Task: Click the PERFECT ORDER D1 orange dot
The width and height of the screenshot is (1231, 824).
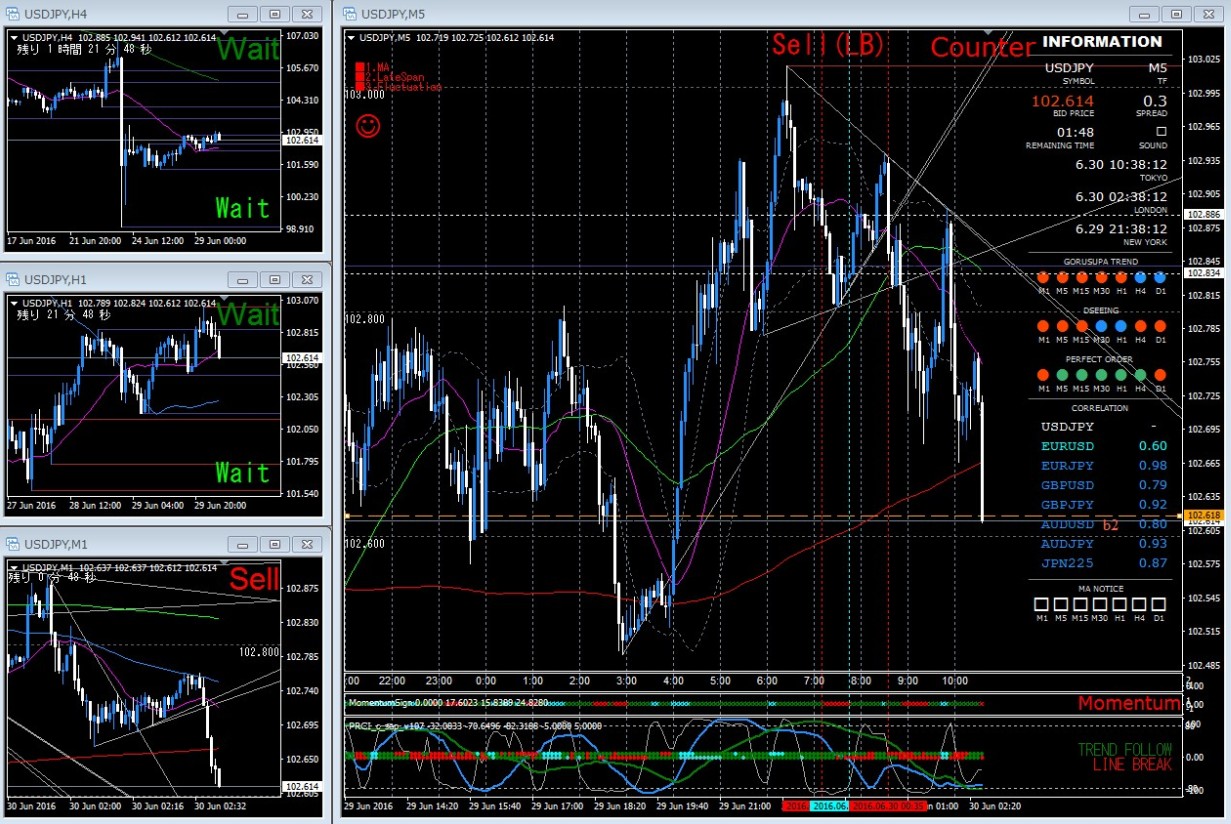Action: pos(1160,375)
